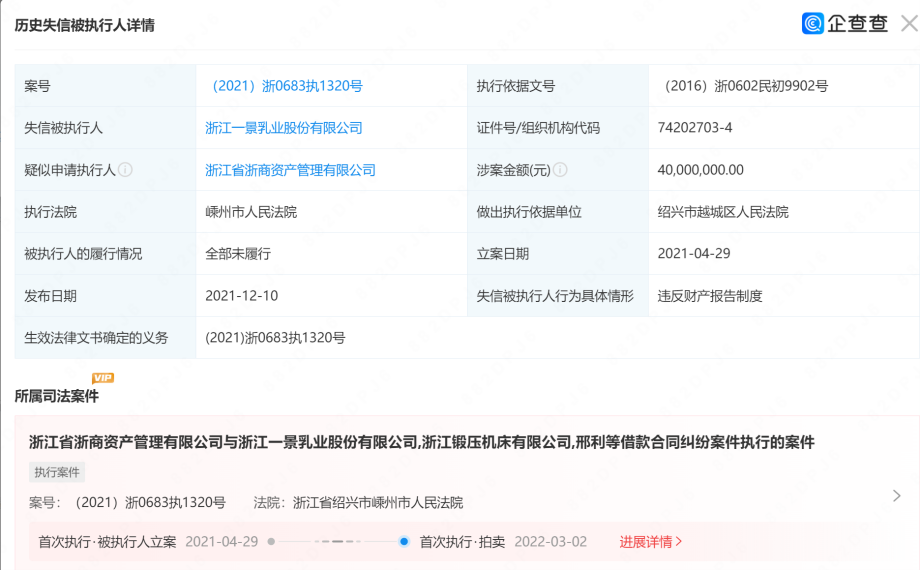Select auction date 2022-03-02
Viewport: 920px width, 570px height.
[x=550, y=541]
